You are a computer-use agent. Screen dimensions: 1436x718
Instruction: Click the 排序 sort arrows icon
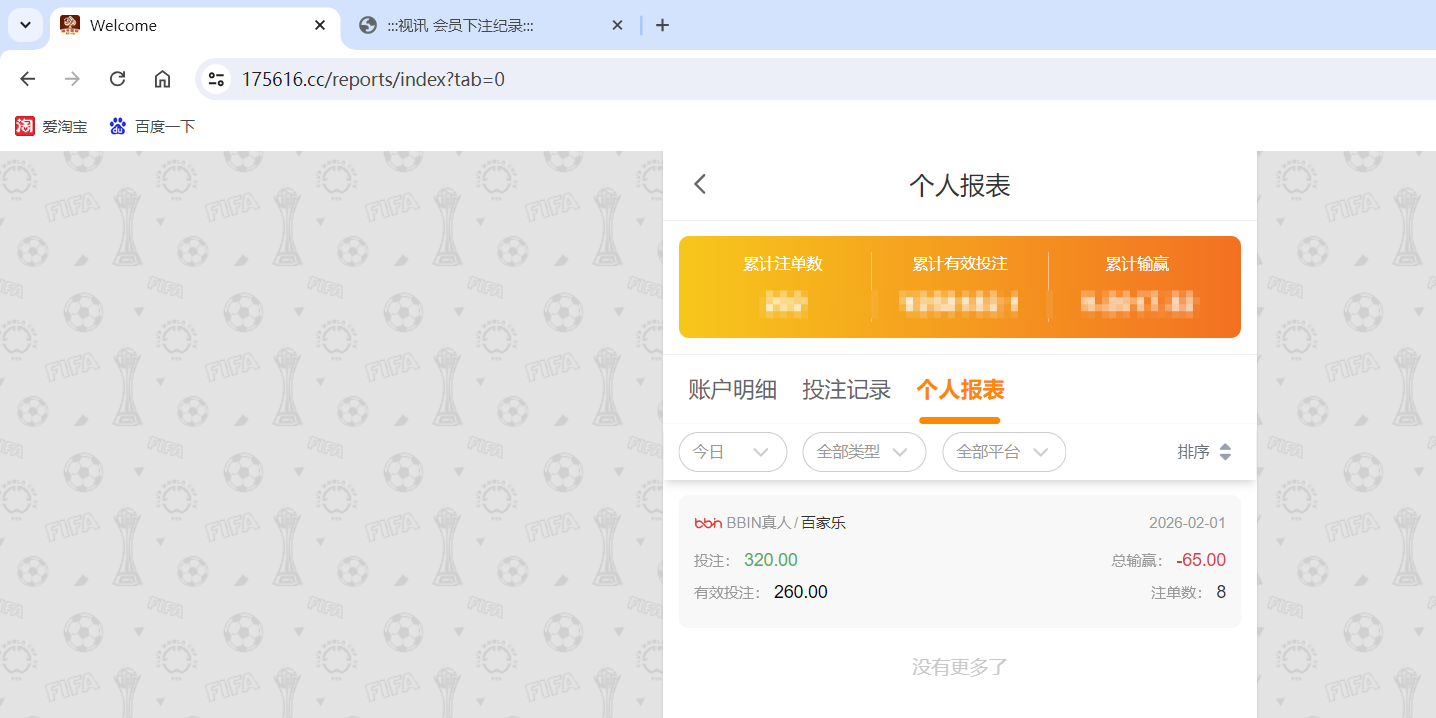click(1226, 452)
